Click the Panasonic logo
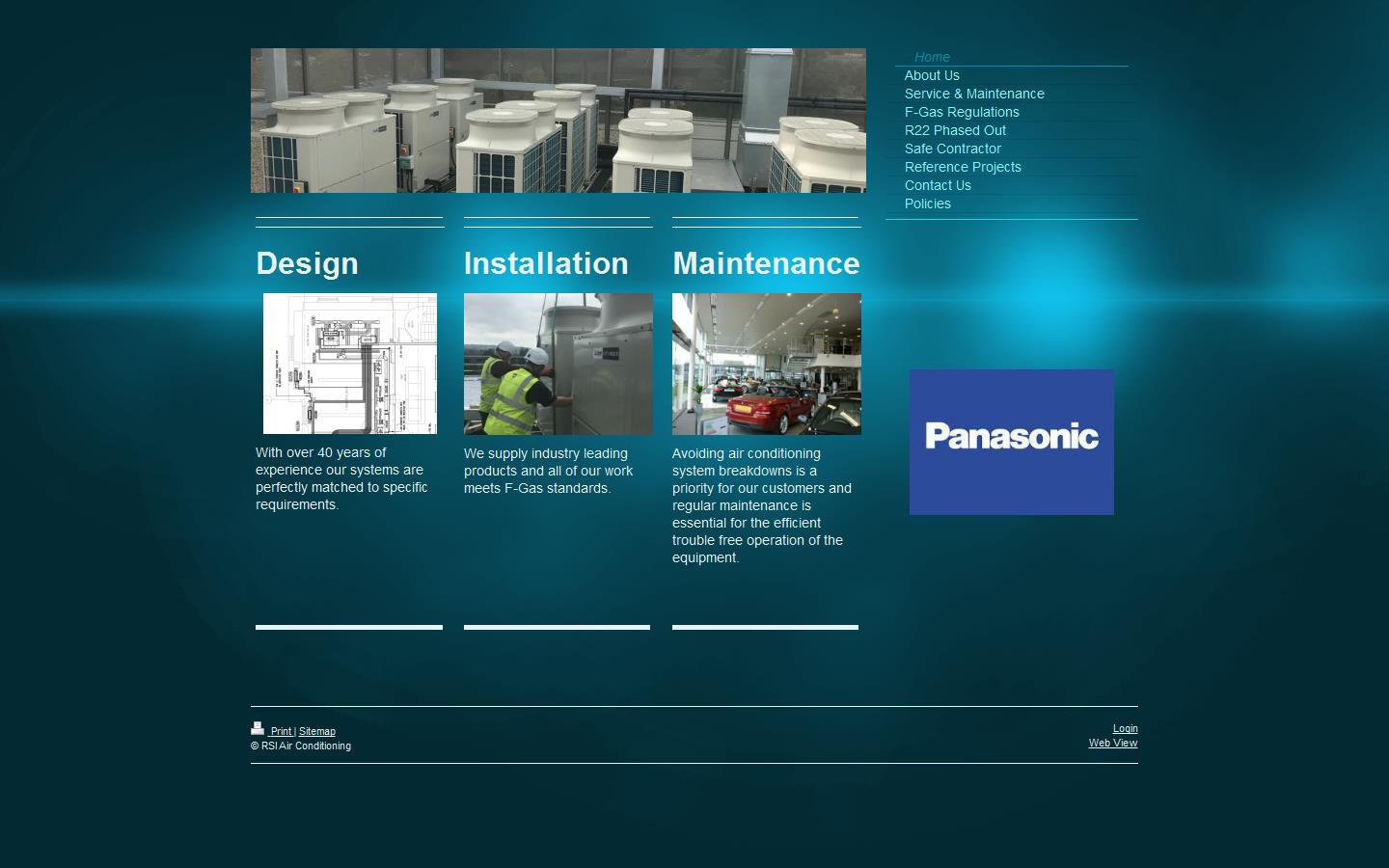Screen dimensions: 1389x868 tap(1011, 441)
